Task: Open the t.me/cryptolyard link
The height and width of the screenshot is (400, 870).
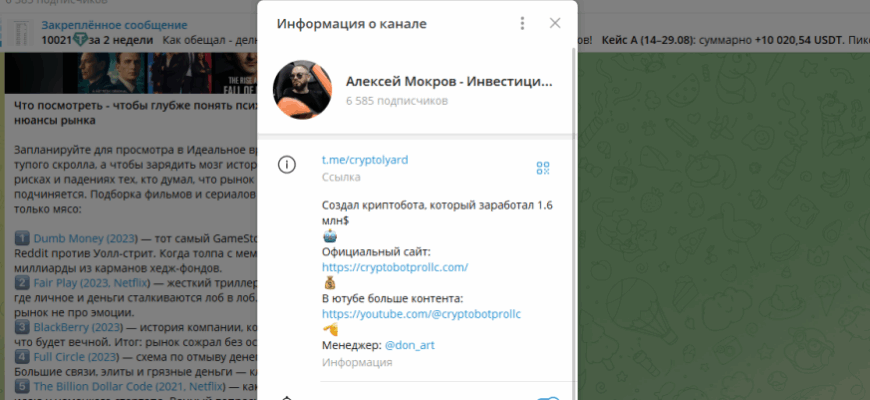Action: click(365, 160)
